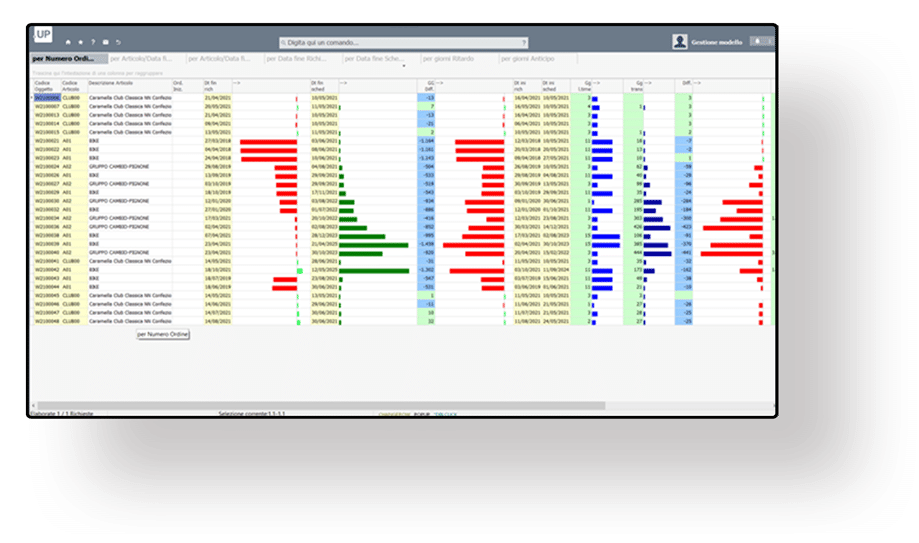Focus the 'Digita qui un comando' field
This screenshot has height=543, width=919.
click(x=400, y=43)
